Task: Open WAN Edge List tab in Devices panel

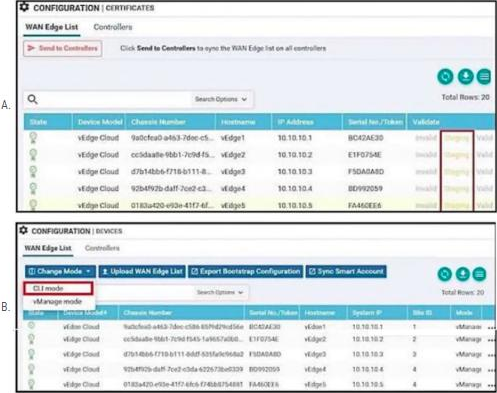Action: [48, 248]
